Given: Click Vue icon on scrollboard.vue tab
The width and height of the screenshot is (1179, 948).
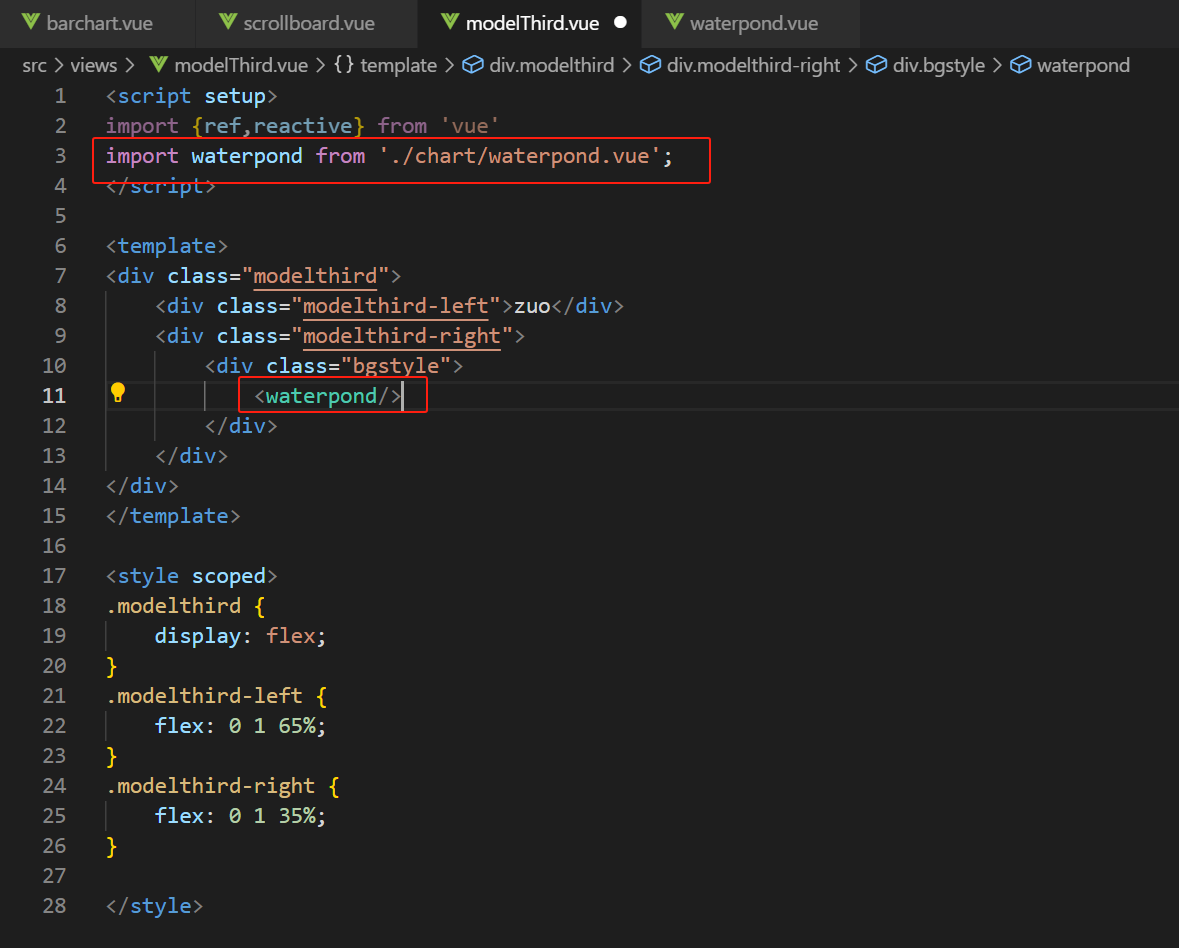Looking at the screenshot, I should (x=228, y=22).
